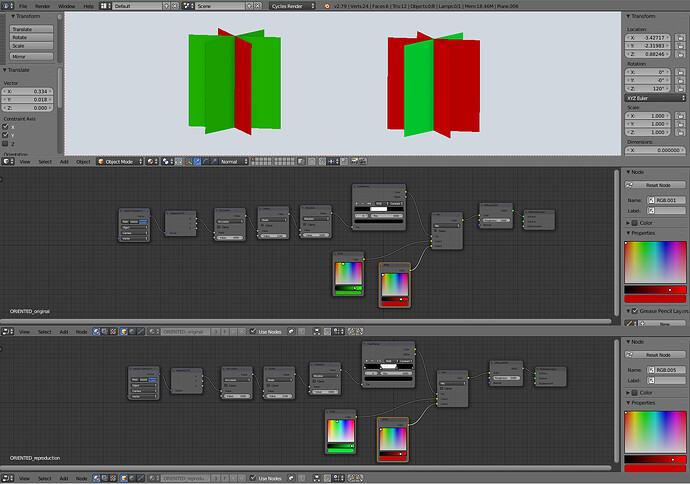Viewport: 690px width, 484px height.
Task: Select Shader nodes tree icon in ORIENTED_original editor
Action: (97, 331)
